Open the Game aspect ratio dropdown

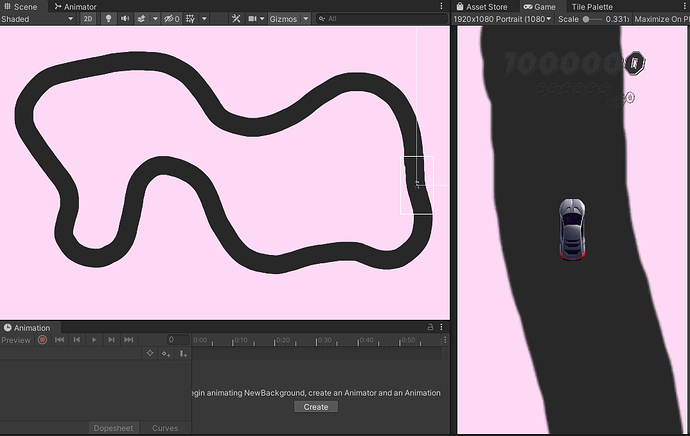click(502, 19)
